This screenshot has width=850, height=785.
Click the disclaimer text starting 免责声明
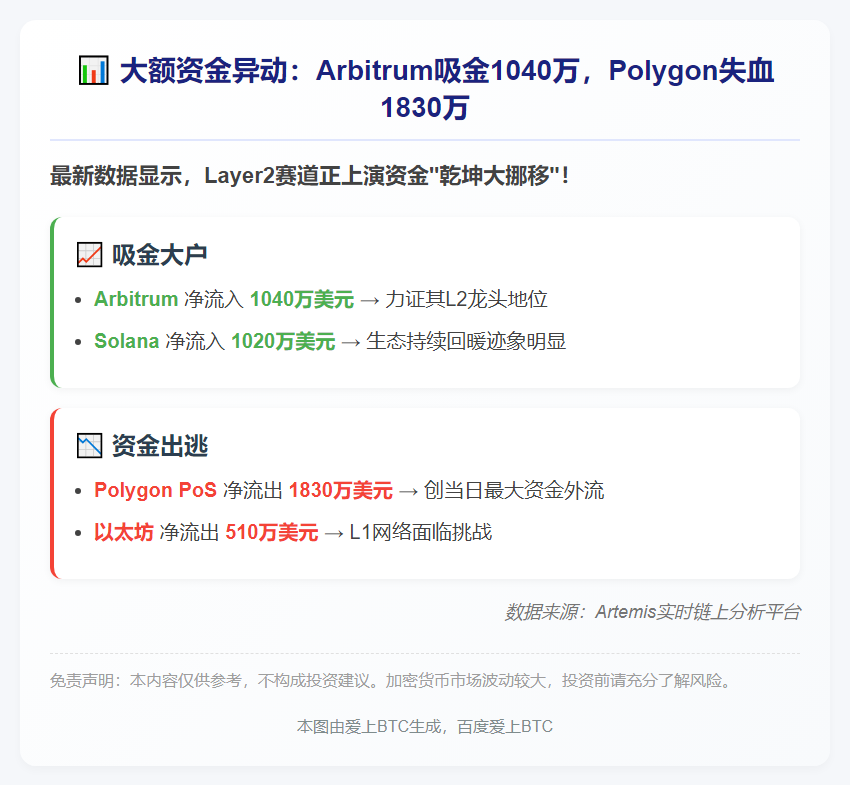click(x=390, y=680)
